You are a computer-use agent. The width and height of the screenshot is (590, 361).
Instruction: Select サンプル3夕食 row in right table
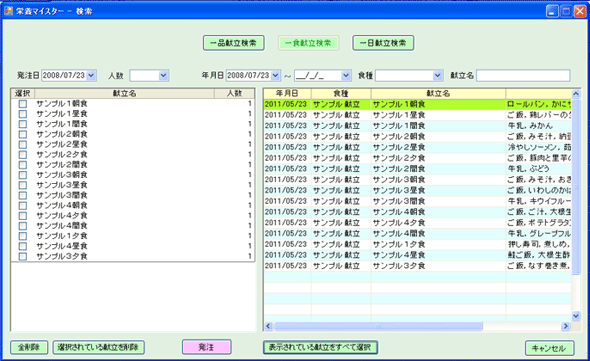[x=417, y=266]
